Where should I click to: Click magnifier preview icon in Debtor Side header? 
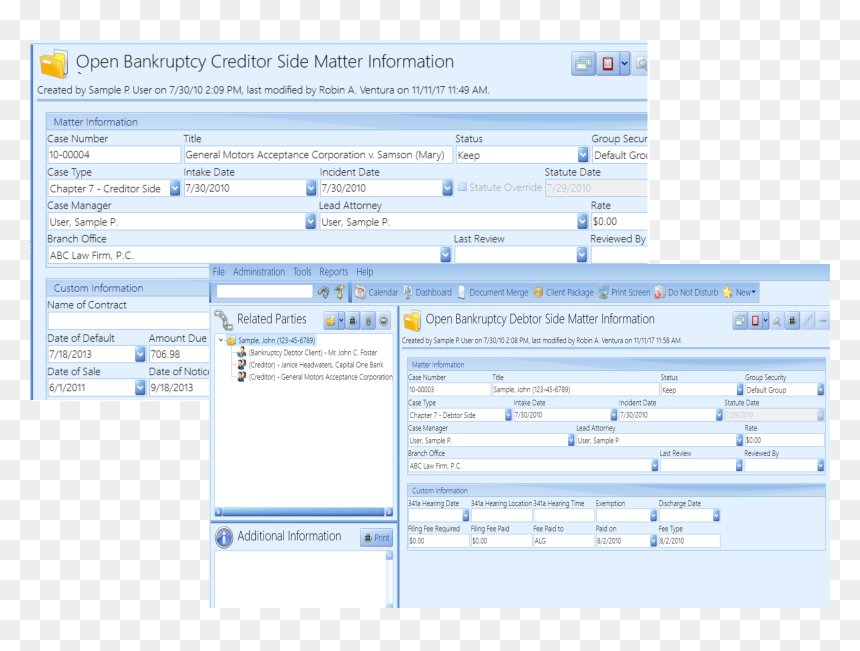coord(777,321)
